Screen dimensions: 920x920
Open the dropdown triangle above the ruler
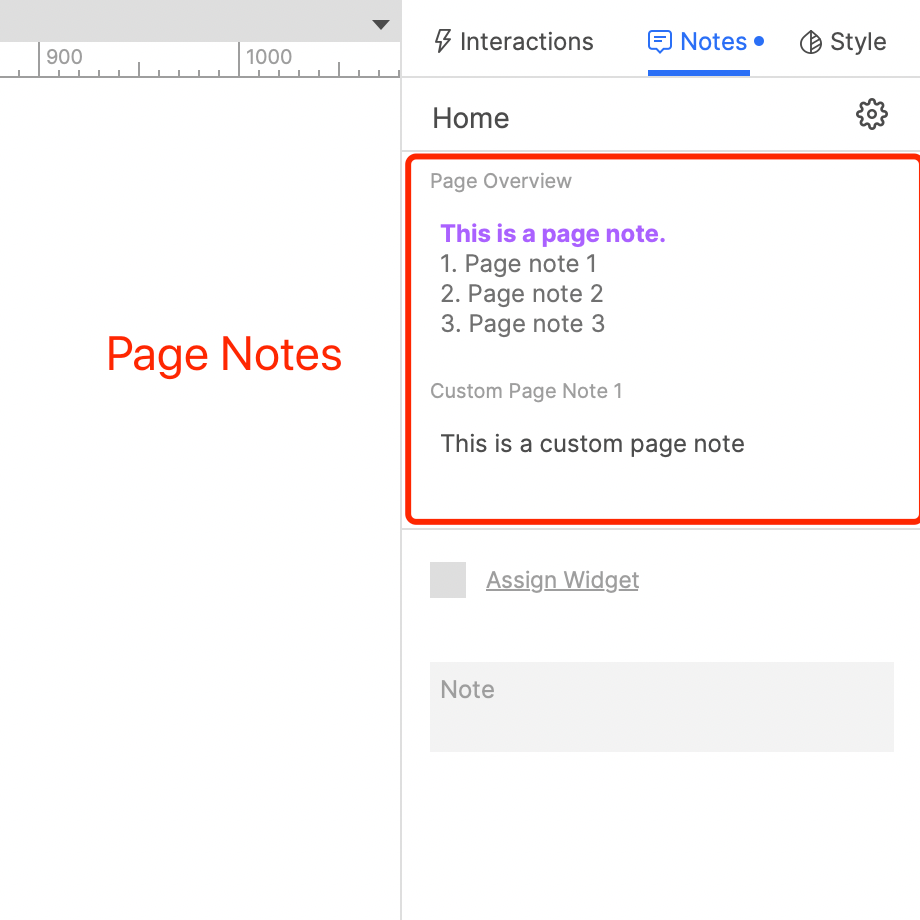[381, 24]
